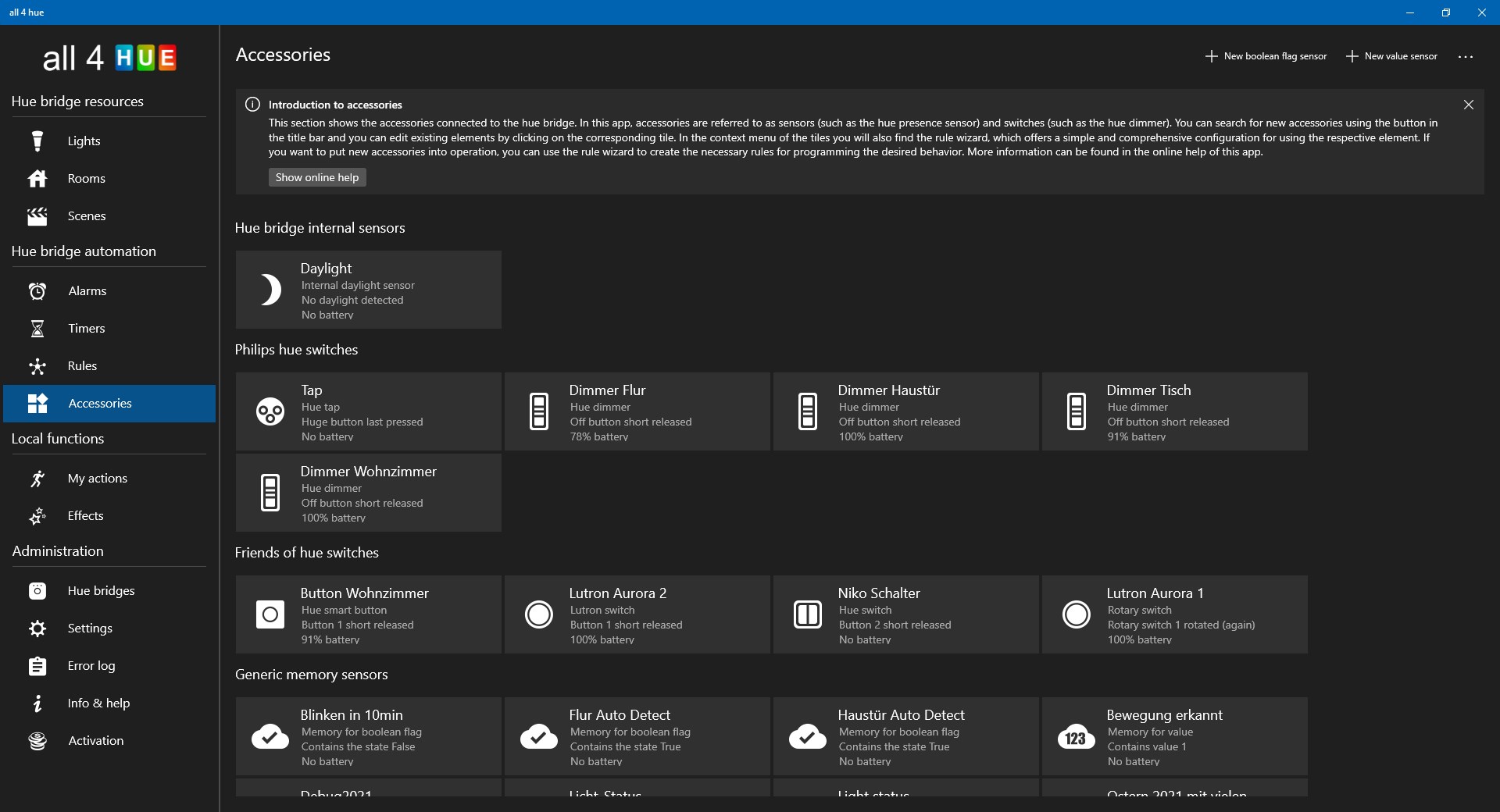This screenshot has width=1500, height=812.
Task: Select the Timers hourglass icon
Action: pos(37,328)
